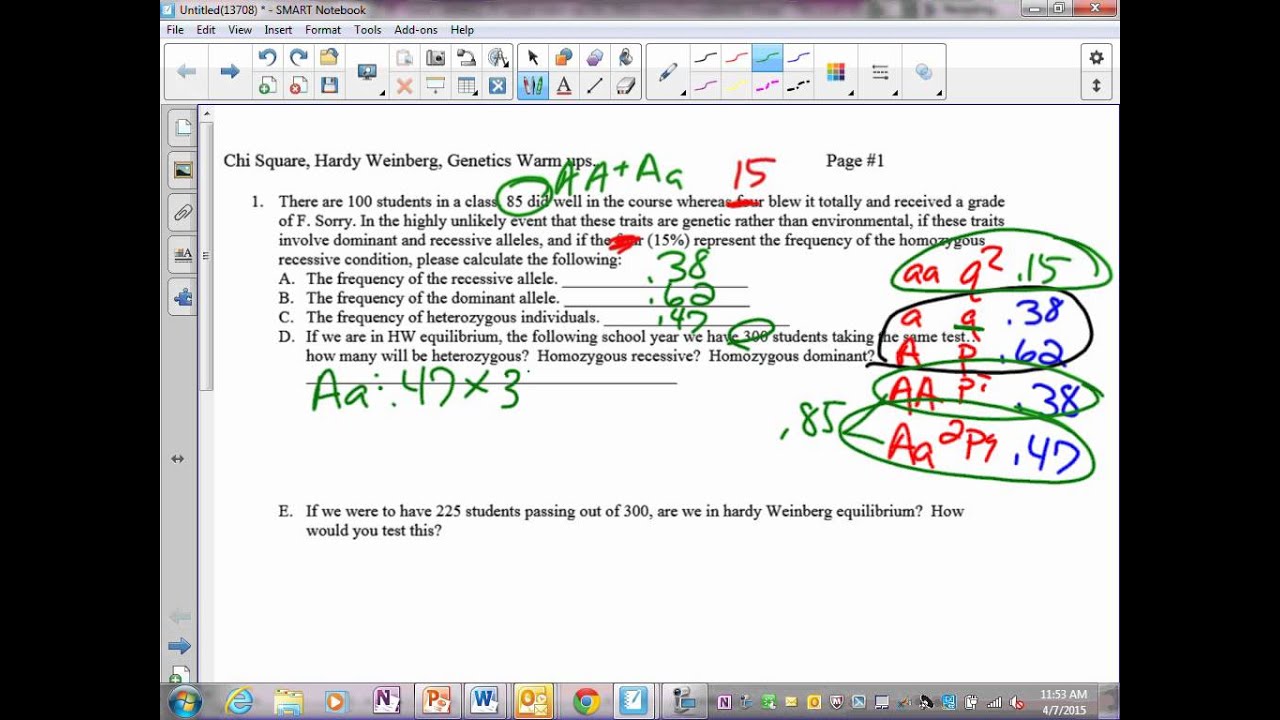The height and width of the screenshot is (720, 1280).
Task: Open the Measurement Tools dropdown
Action: pyautogui.click(x=498, y=58)
